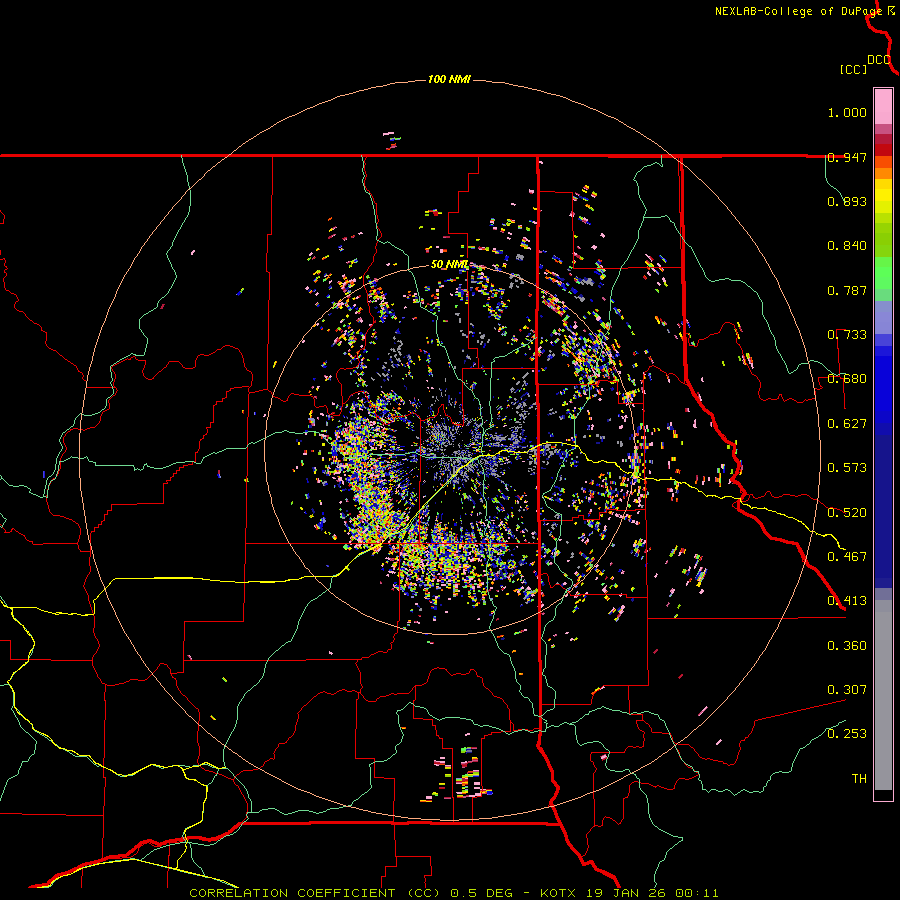Click the 0.680 scale value
The image size is (900, 900).
[x=847, y=379]
